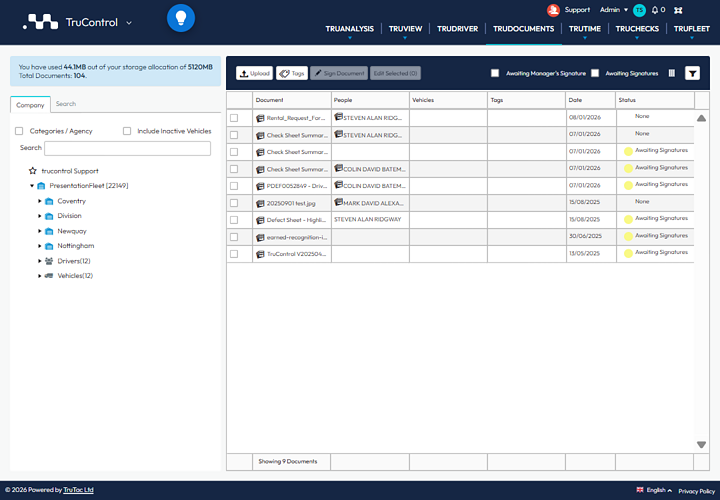
Task: Expand the Coventry tree node
Action: [x=39, y=201]
